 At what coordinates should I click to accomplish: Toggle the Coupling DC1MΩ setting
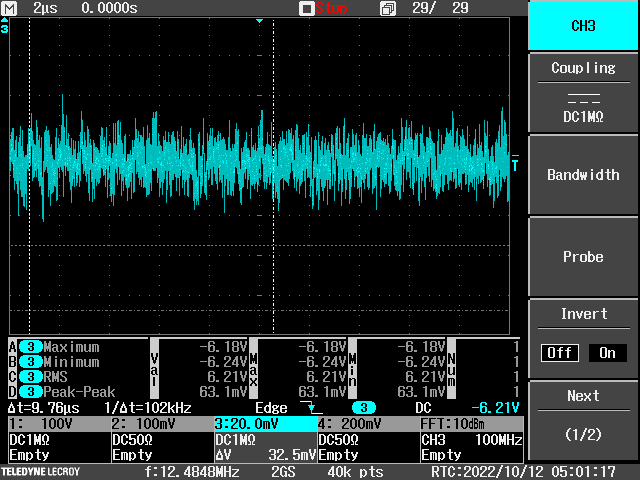[583, 93]
